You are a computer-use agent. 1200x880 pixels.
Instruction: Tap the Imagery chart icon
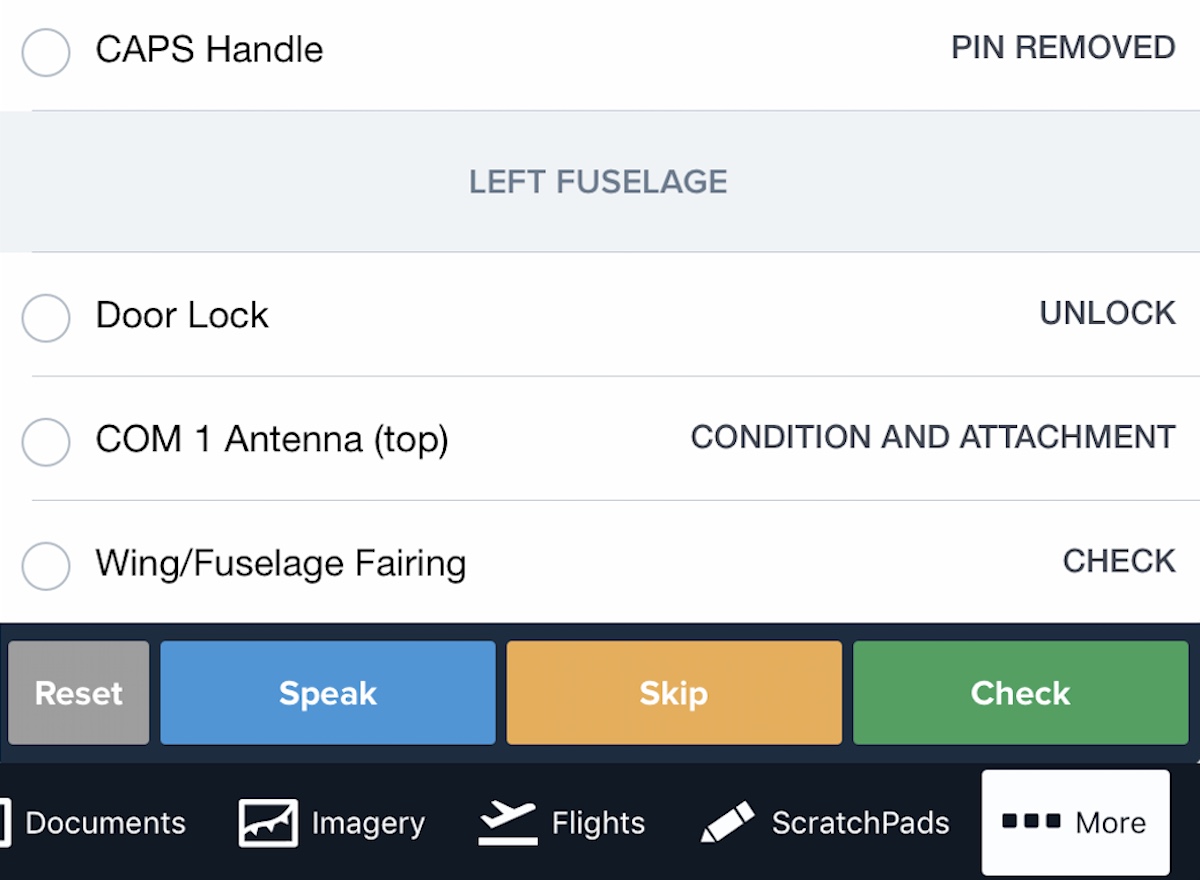[x=268, y=823]
